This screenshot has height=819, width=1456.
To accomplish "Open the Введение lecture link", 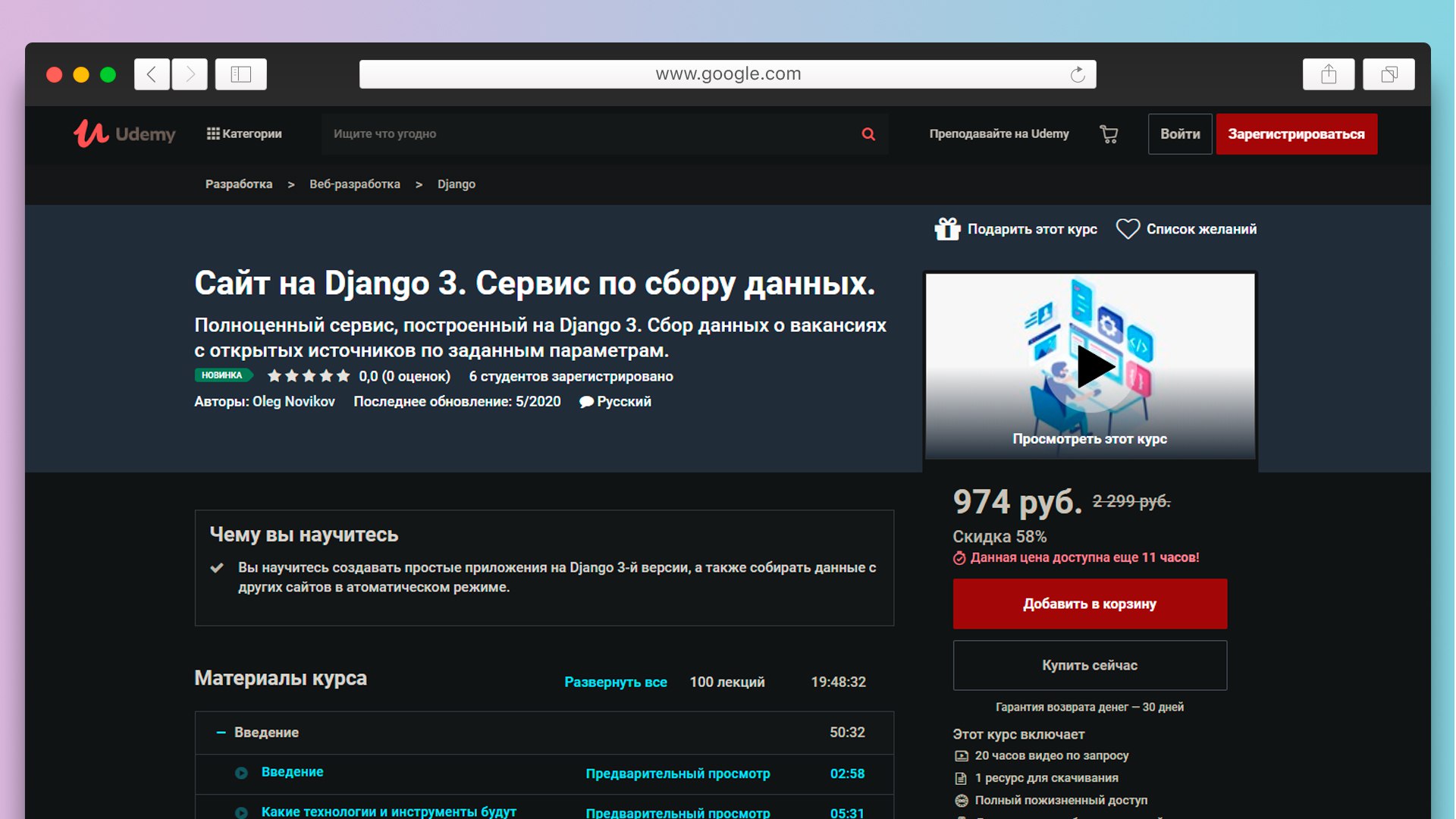I will (292, 772).
